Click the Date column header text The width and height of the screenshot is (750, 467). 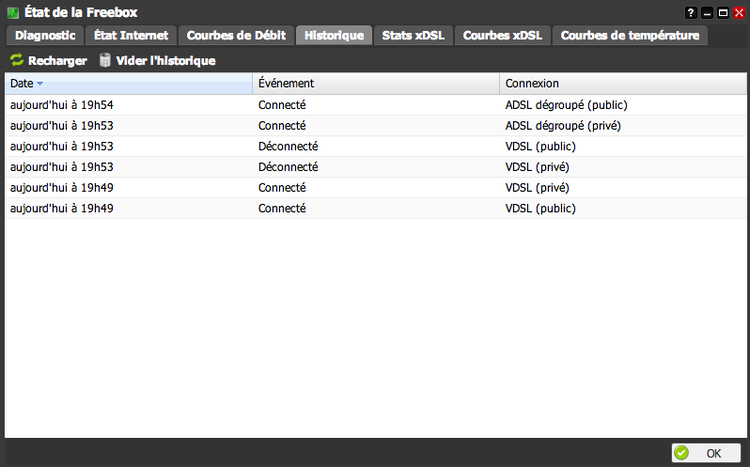click(x=22, y=83)
